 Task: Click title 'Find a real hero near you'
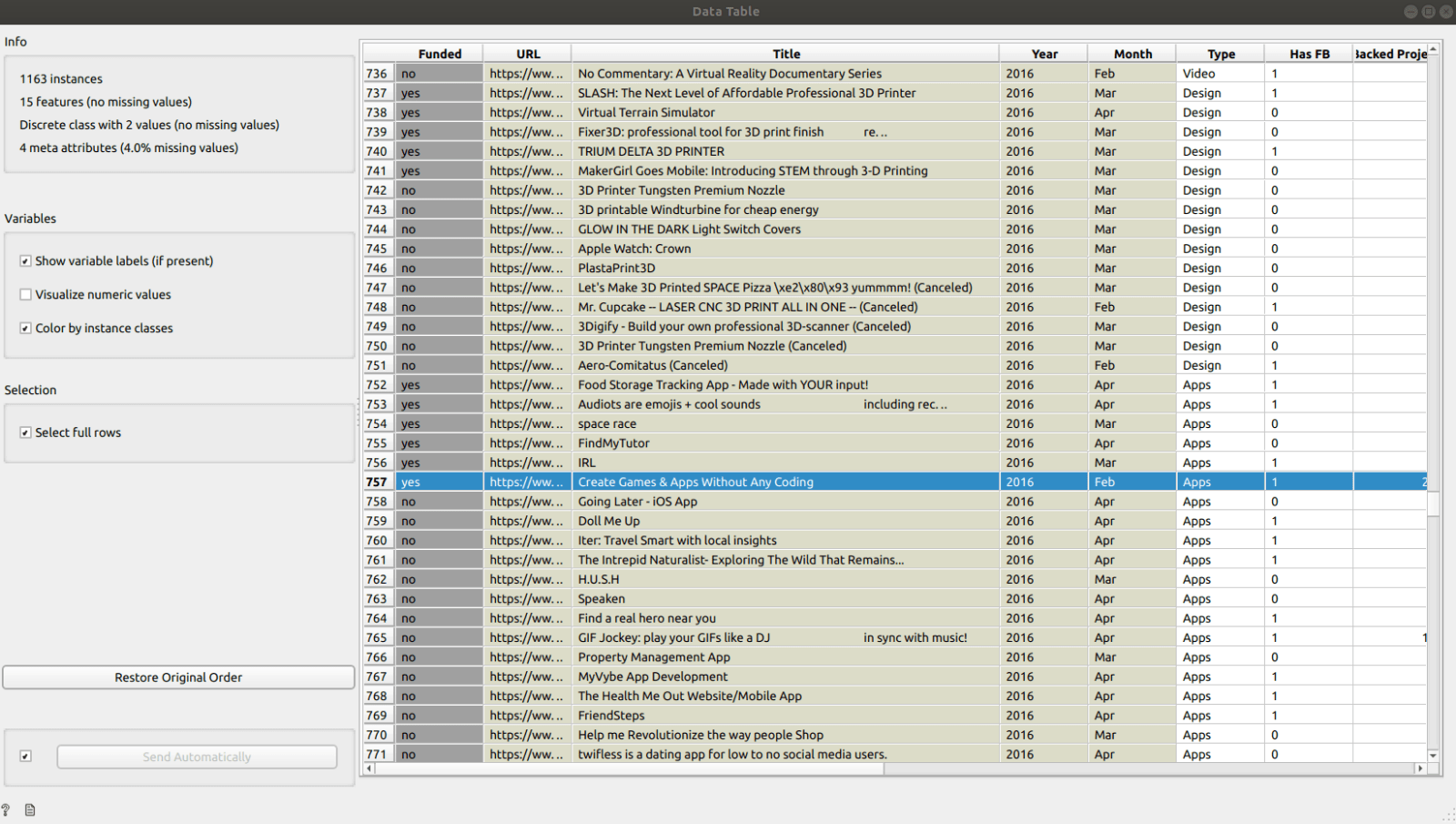tap(646, 618)
